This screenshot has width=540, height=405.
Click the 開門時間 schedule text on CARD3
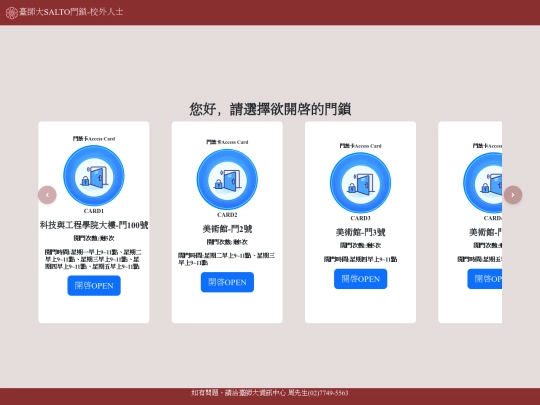360,259
